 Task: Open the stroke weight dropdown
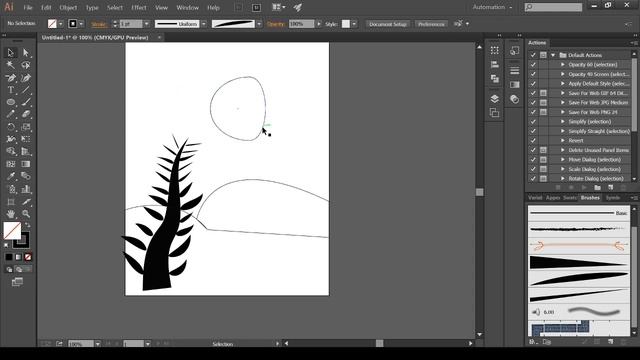point(147,24)
